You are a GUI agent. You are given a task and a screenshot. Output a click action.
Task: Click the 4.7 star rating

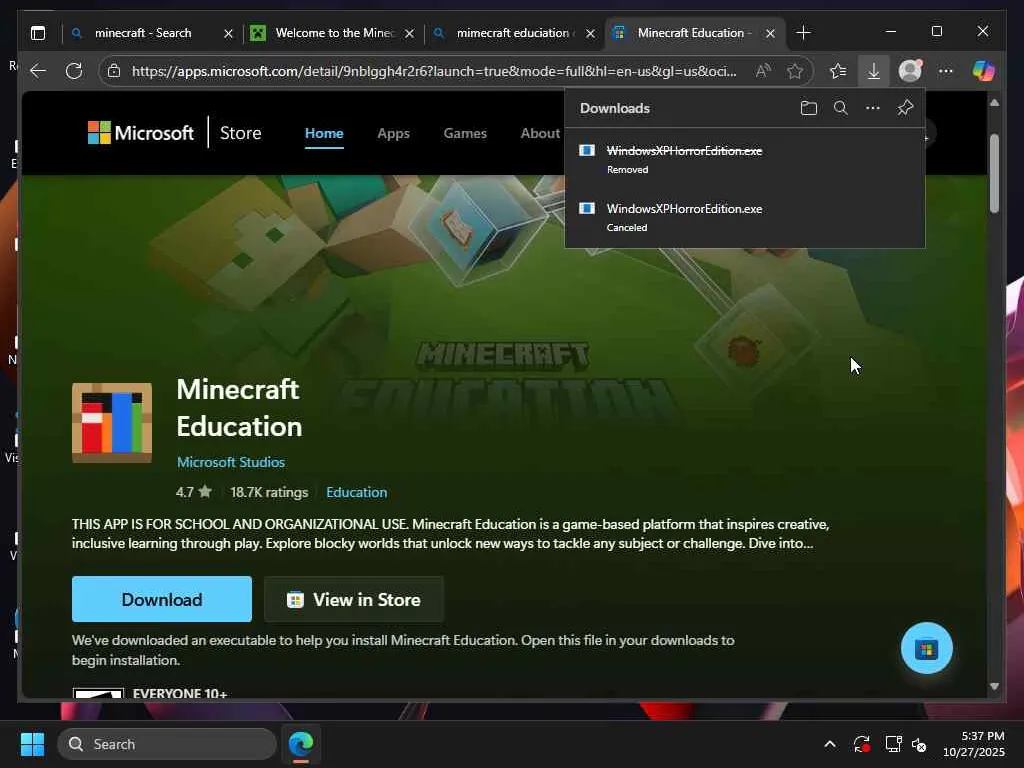click(193, 492)
